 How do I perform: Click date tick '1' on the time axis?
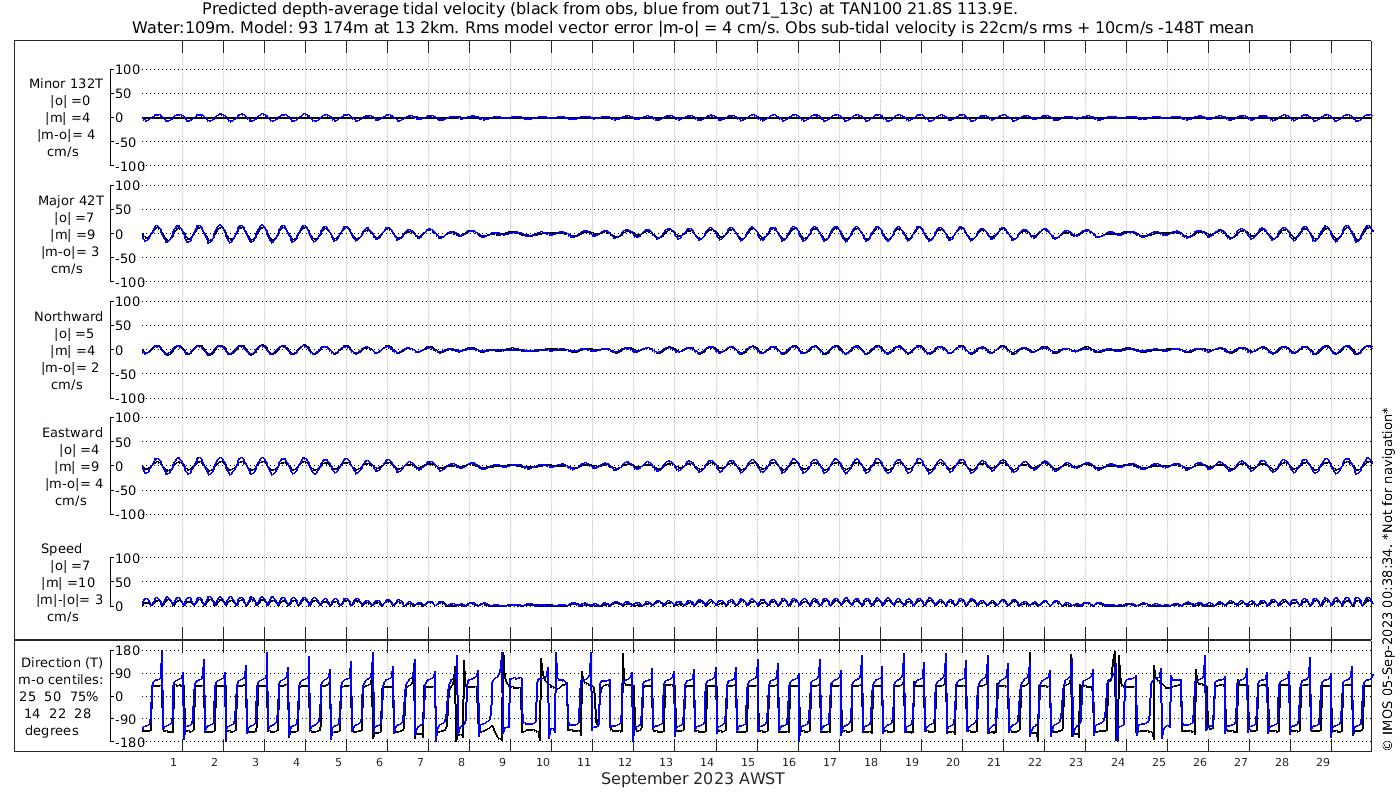[x=173, y=762]
